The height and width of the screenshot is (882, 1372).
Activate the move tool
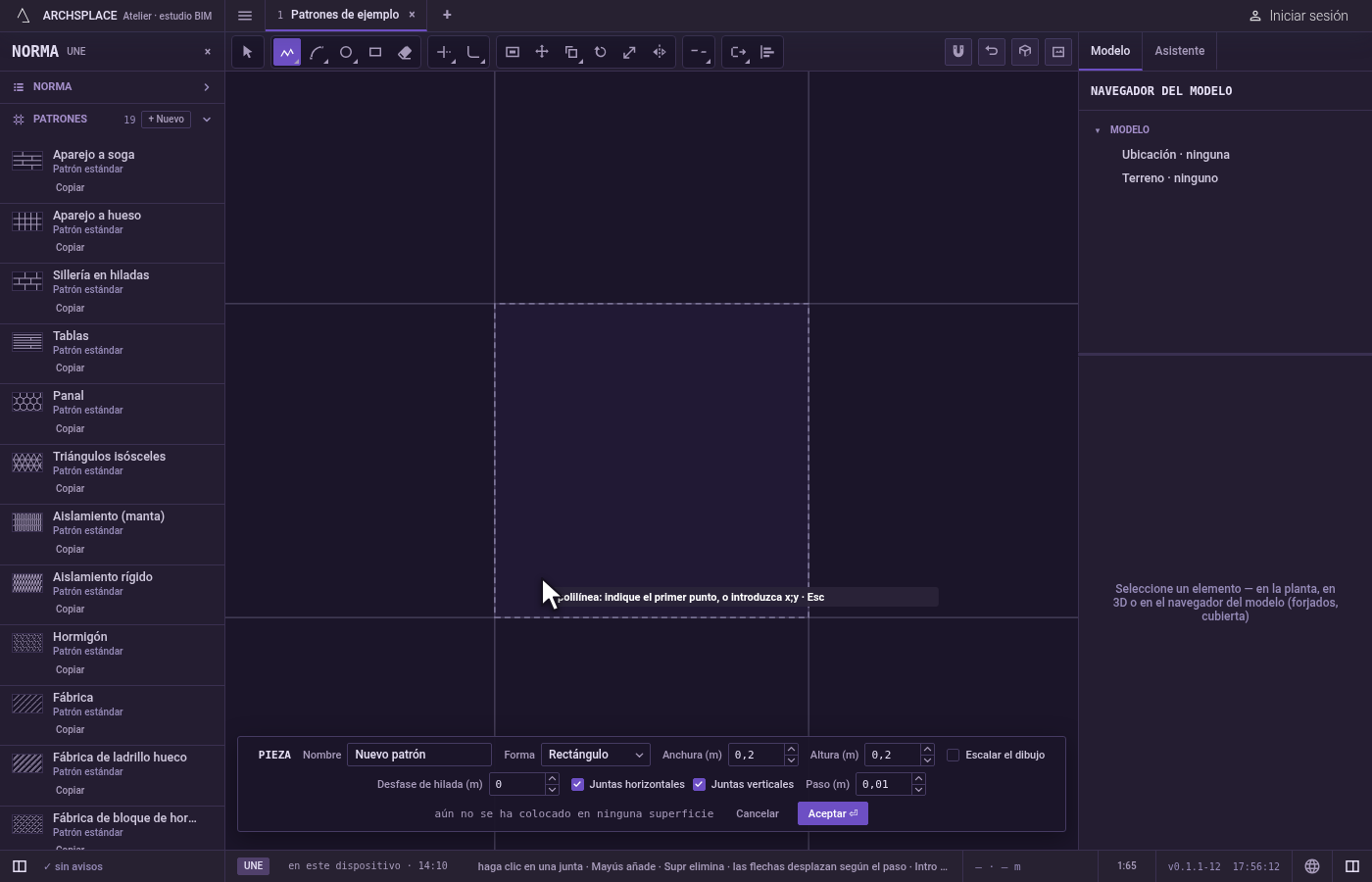542,52
